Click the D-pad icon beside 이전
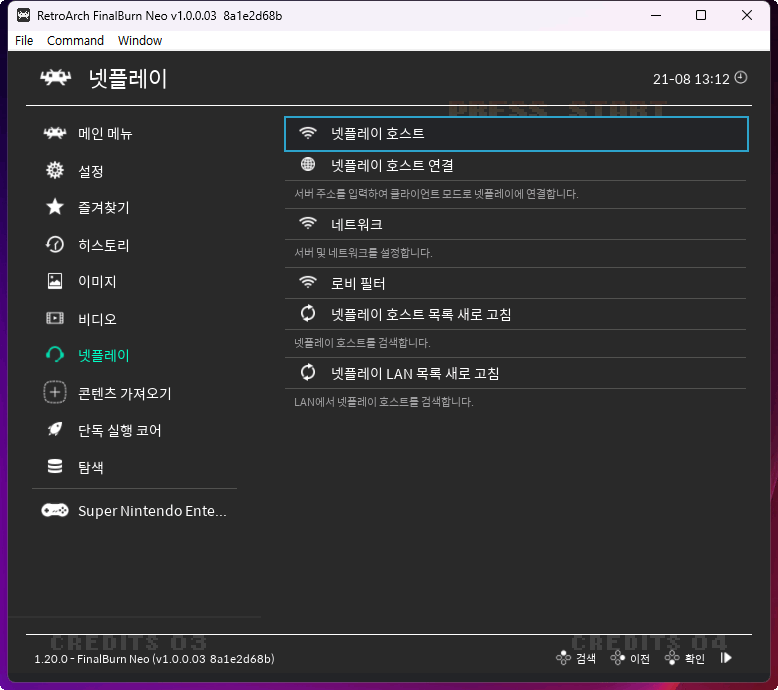This screenshot has width=778, height=690. tap(617, 658)
